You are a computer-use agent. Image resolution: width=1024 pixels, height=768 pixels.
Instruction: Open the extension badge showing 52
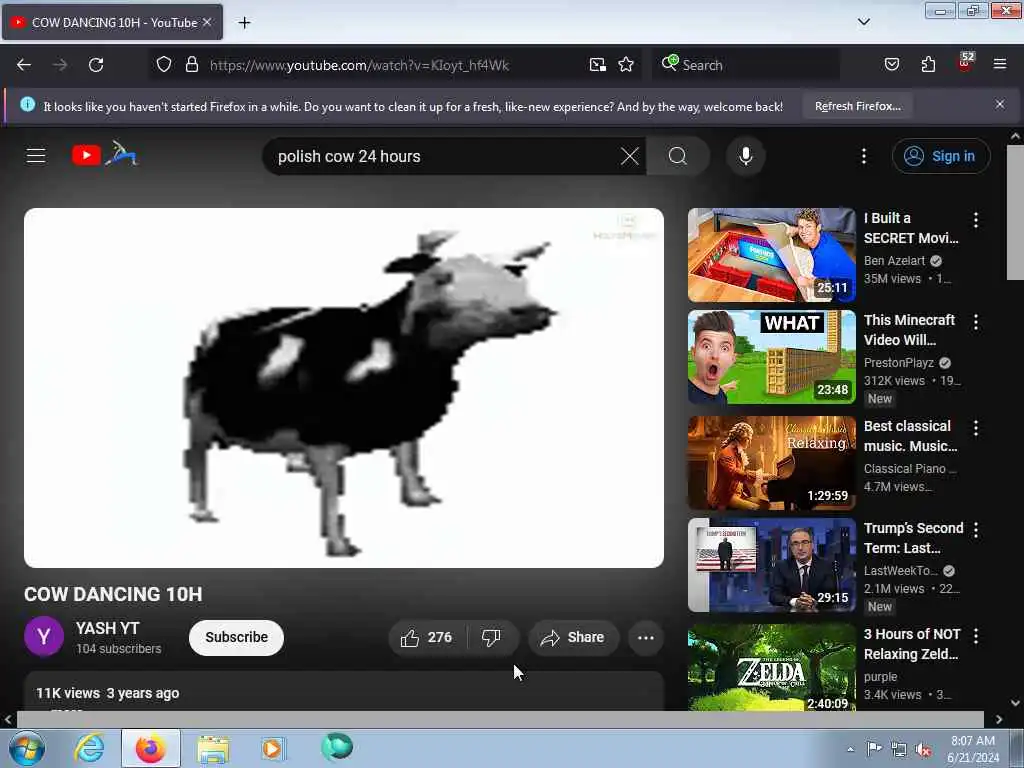965,62
